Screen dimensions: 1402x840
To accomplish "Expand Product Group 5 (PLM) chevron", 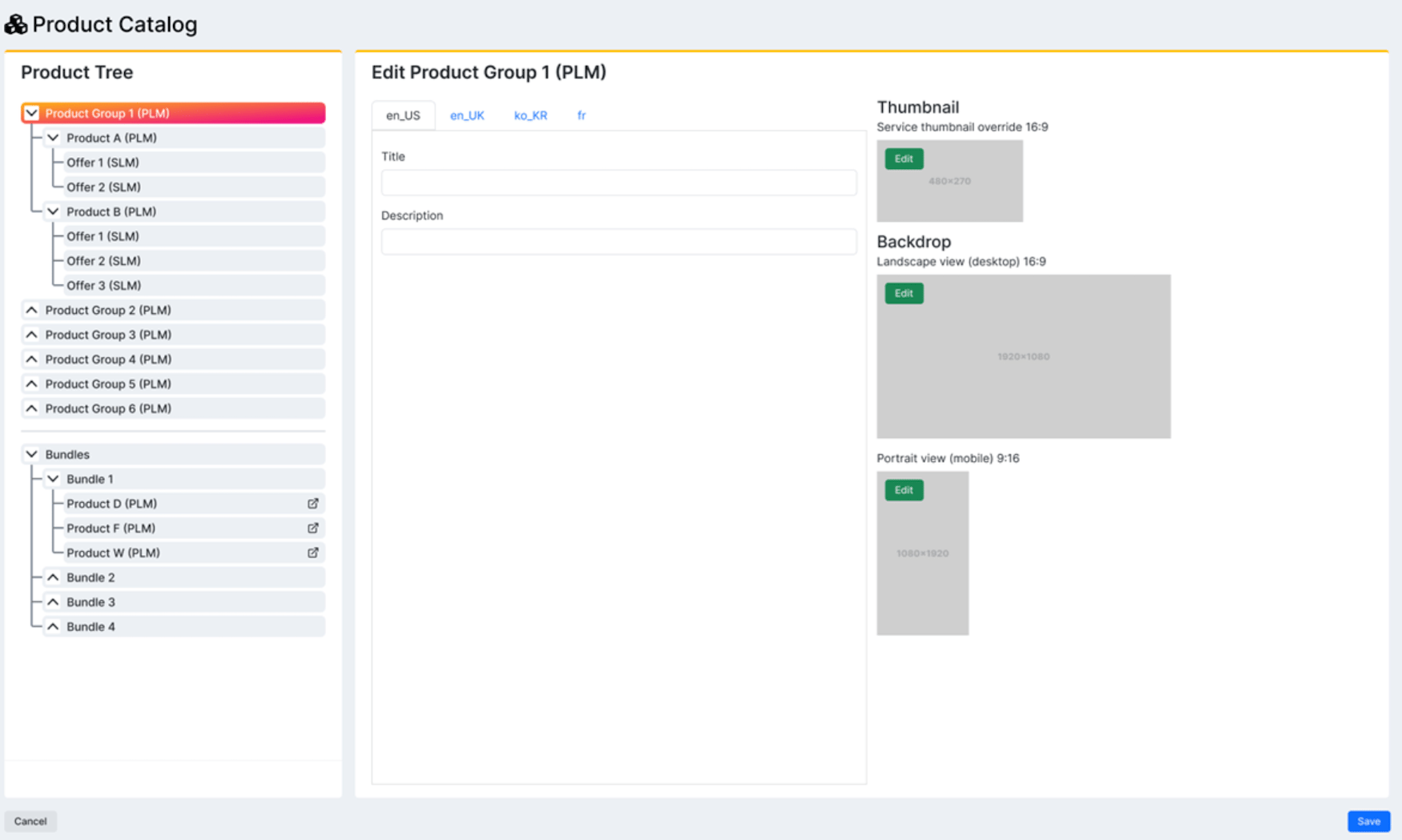I will [31, 384].
